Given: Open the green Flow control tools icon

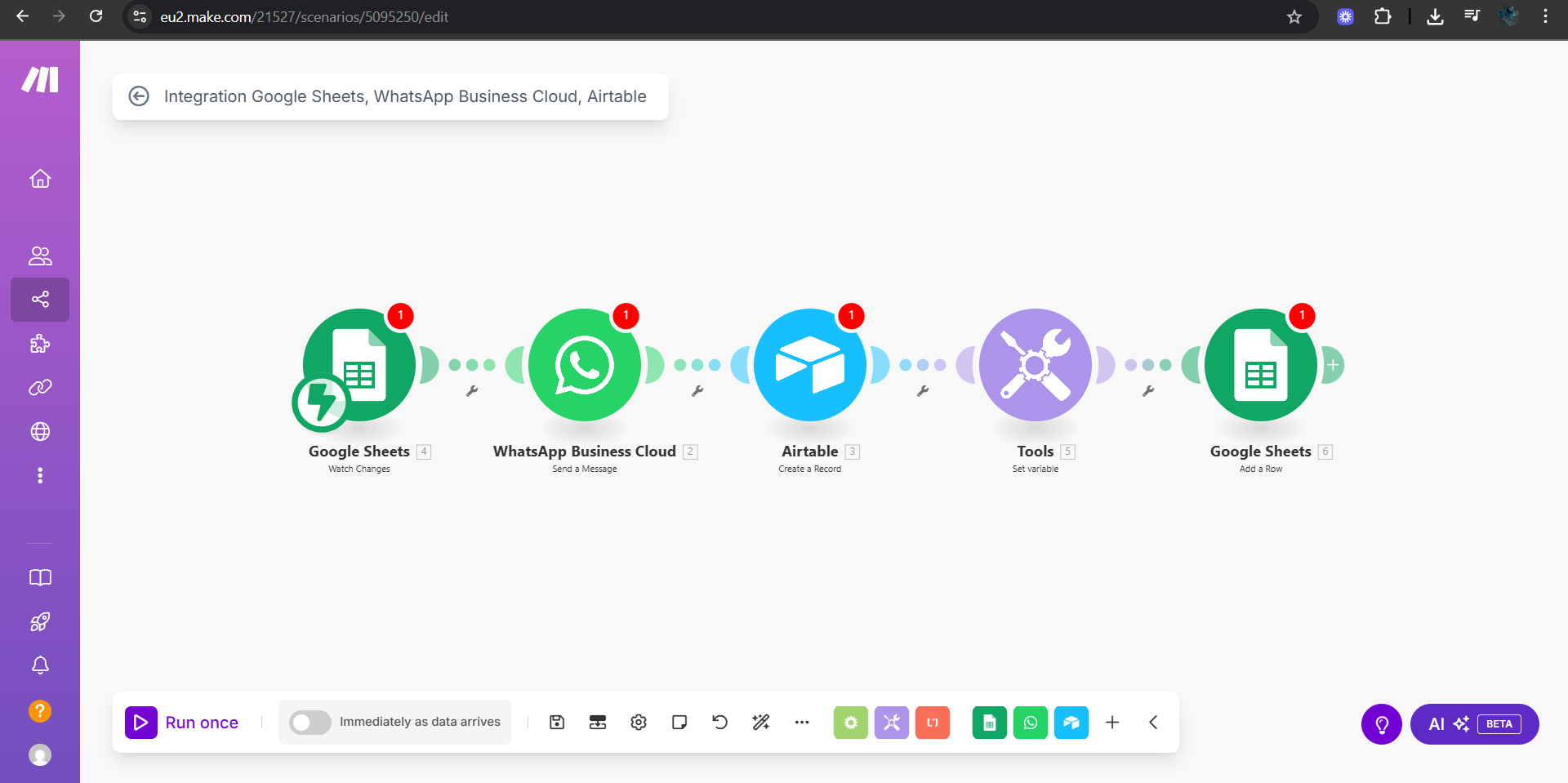Looking at the screenshot, I should tap(851, 722).
